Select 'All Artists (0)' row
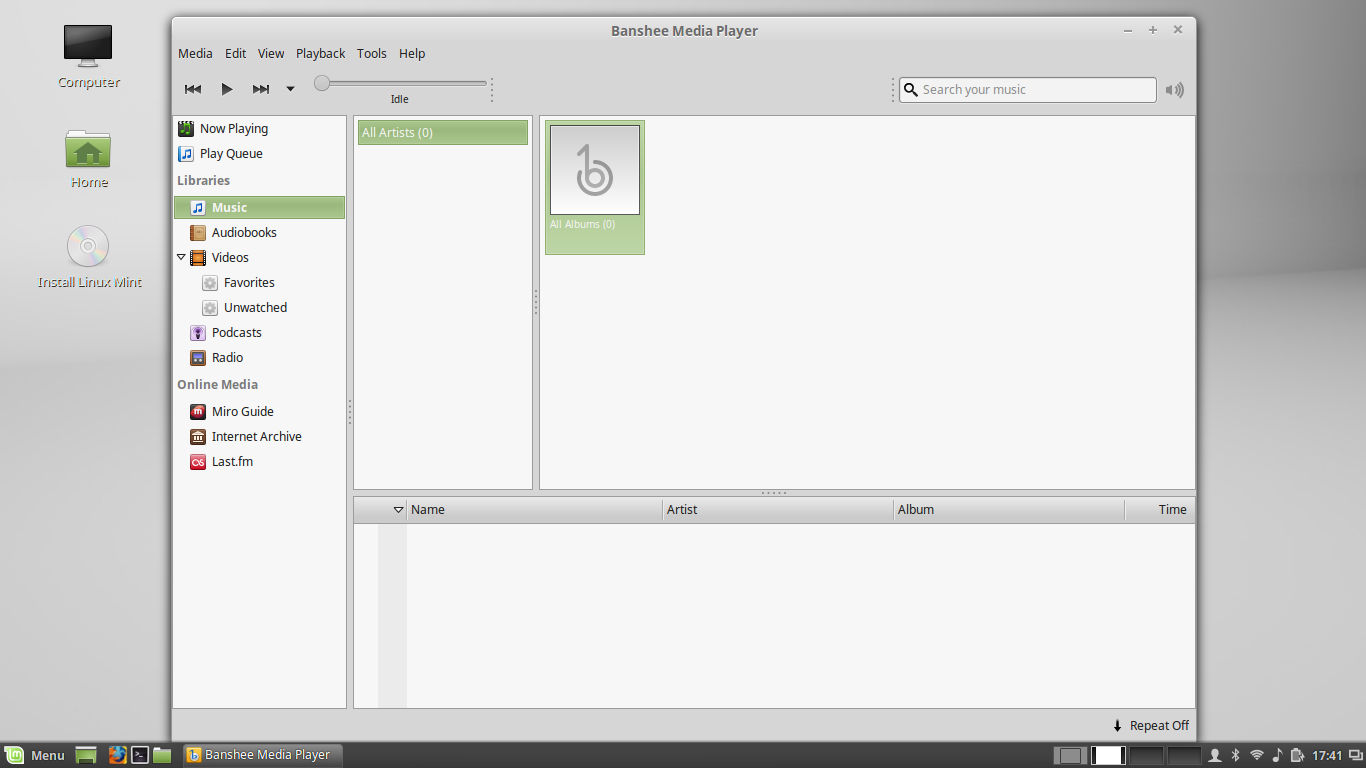Viewport: 1366px width, 768px height. [443, 133]
